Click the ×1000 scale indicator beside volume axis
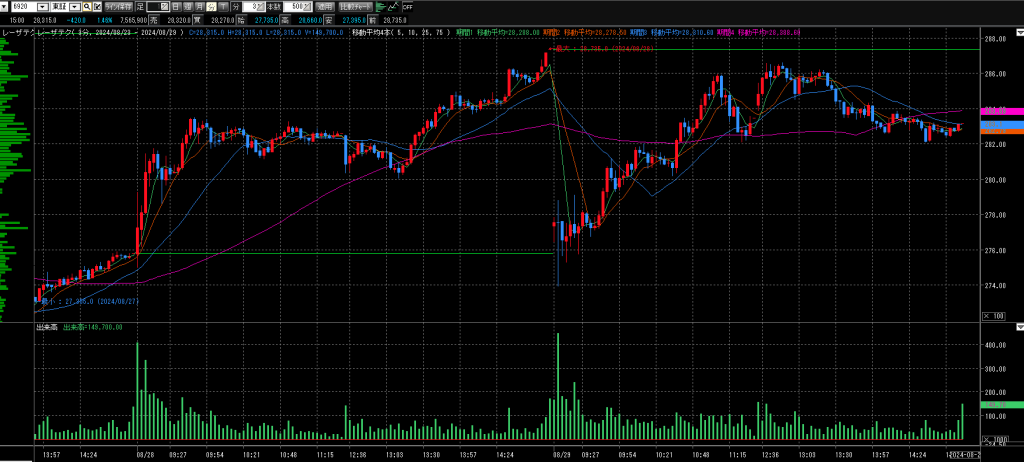 [996, 439]
